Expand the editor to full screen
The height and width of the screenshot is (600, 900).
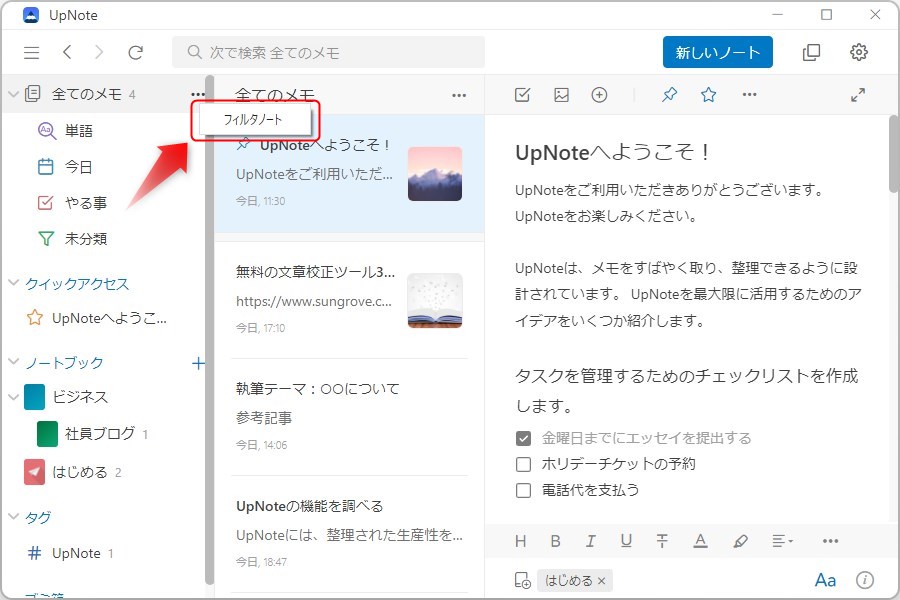pyautogui.click(x=858, y=95)
